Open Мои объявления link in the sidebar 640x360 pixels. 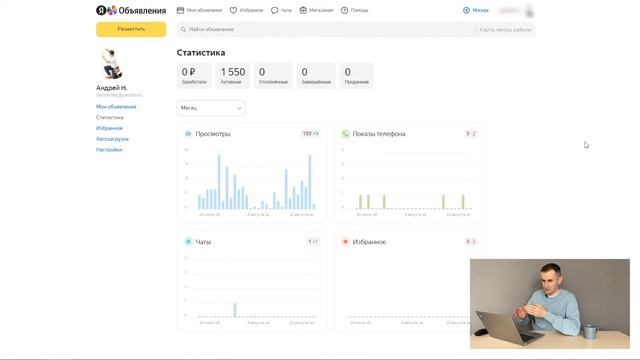(116, 107)
